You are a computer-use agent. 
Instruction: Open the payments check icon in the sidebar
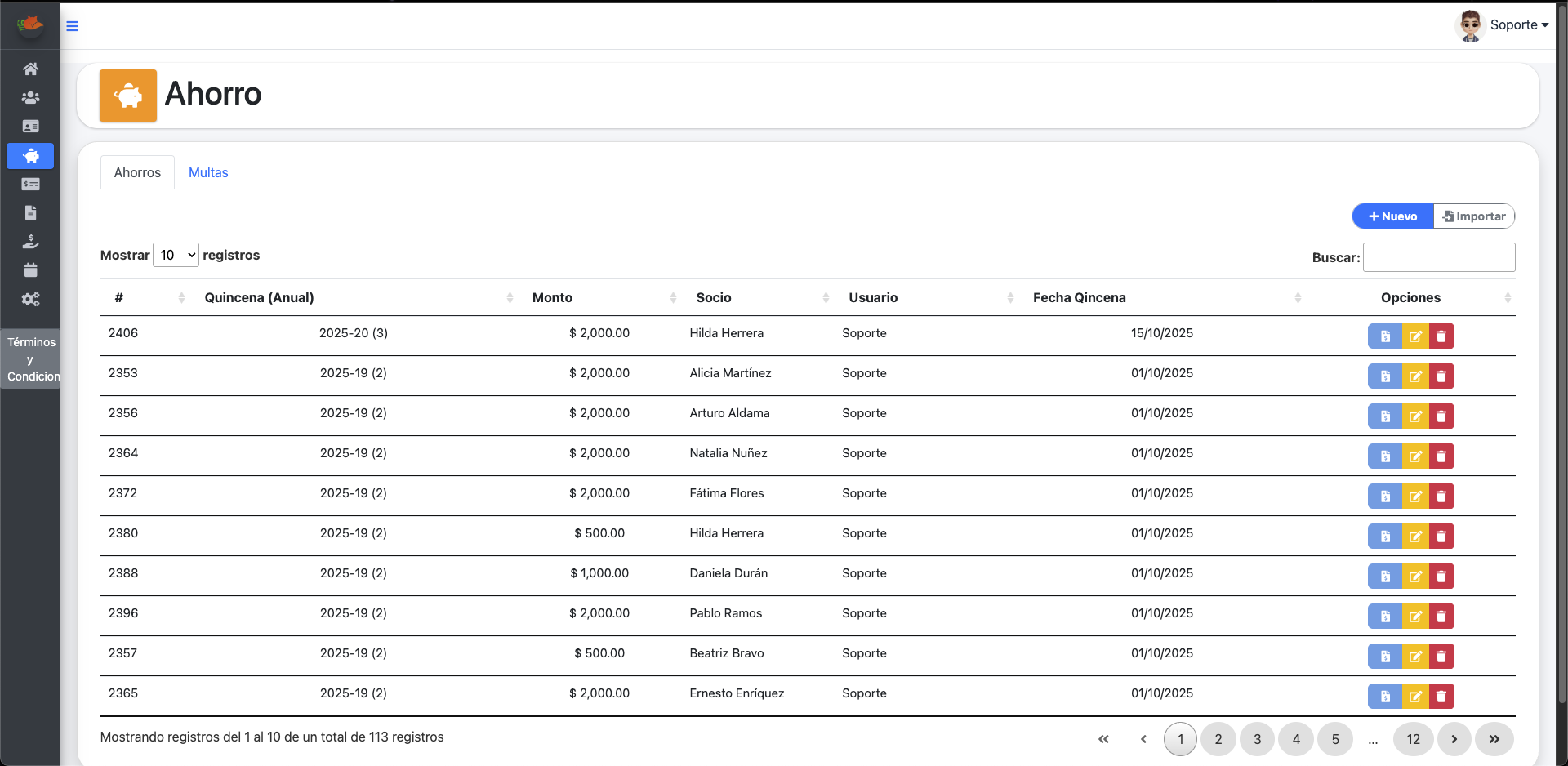(x=30, y=185)
